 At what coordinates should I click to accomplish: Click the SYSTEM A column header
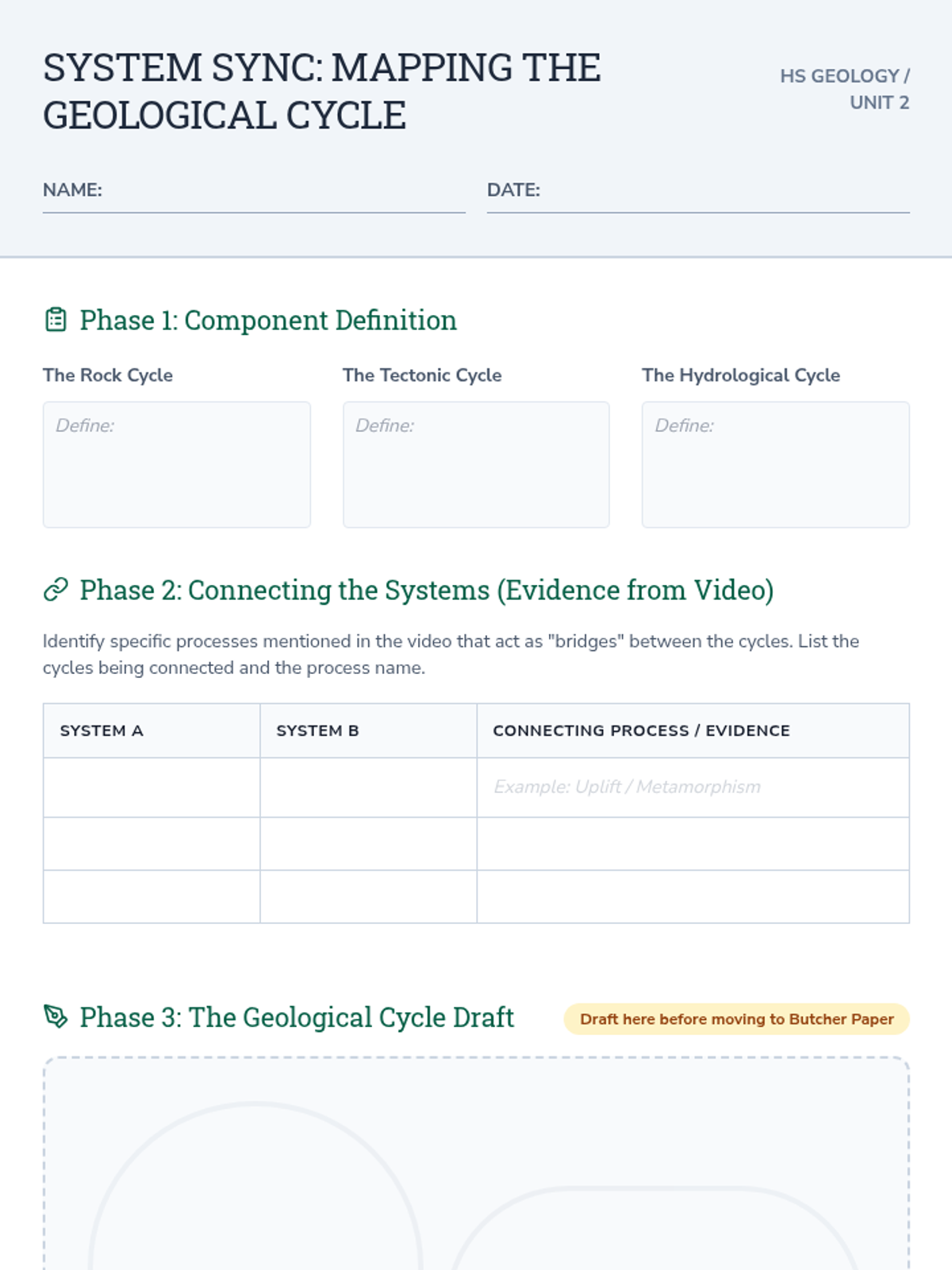pos(102,731)
